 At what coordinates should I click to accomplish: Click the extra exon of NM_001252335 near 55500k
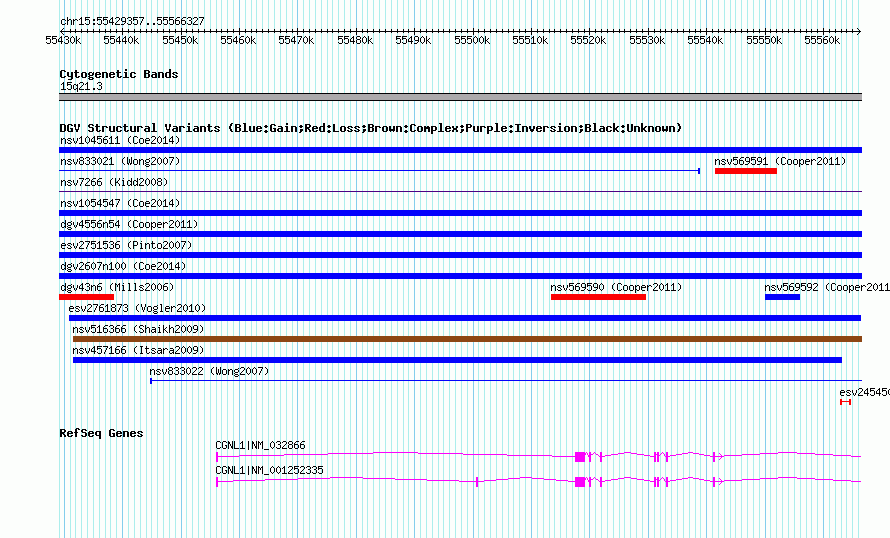(x=477, y=482)
